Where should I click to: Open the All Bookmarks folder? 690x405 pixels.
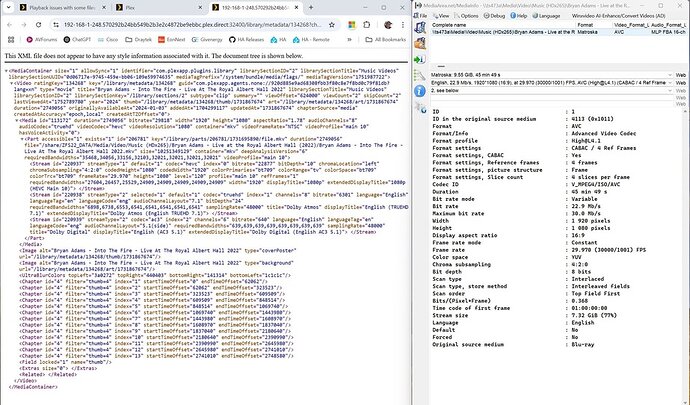(x=385, y=40)
